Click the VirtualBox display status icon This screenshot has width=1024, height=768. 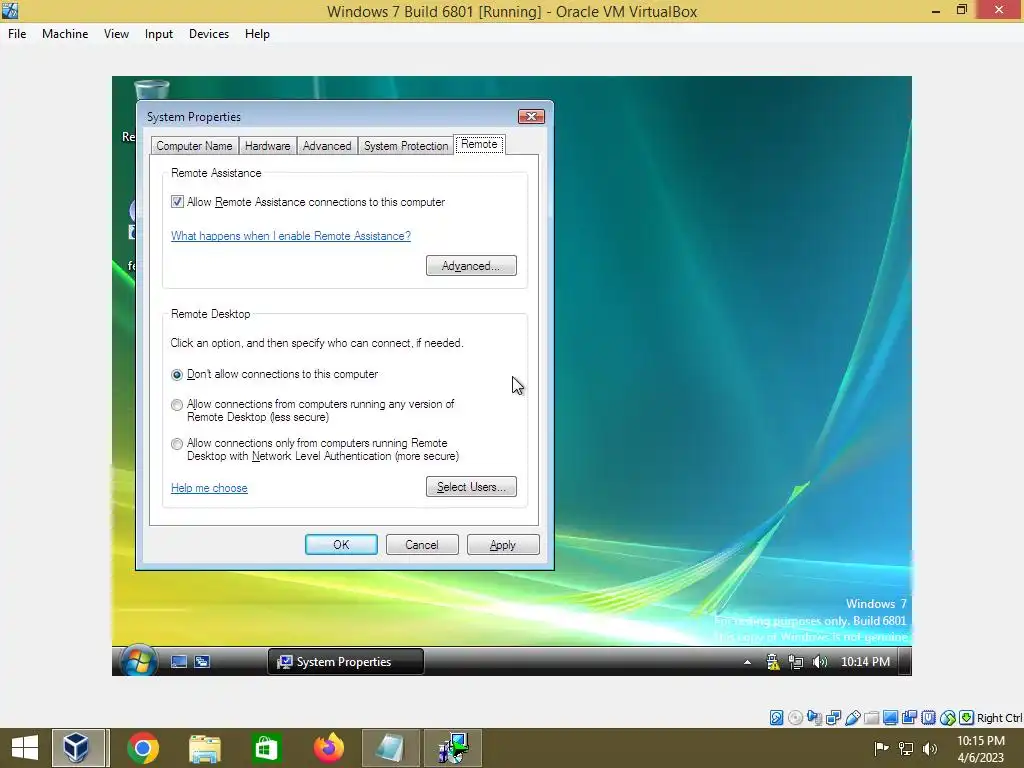coord(890,718)
